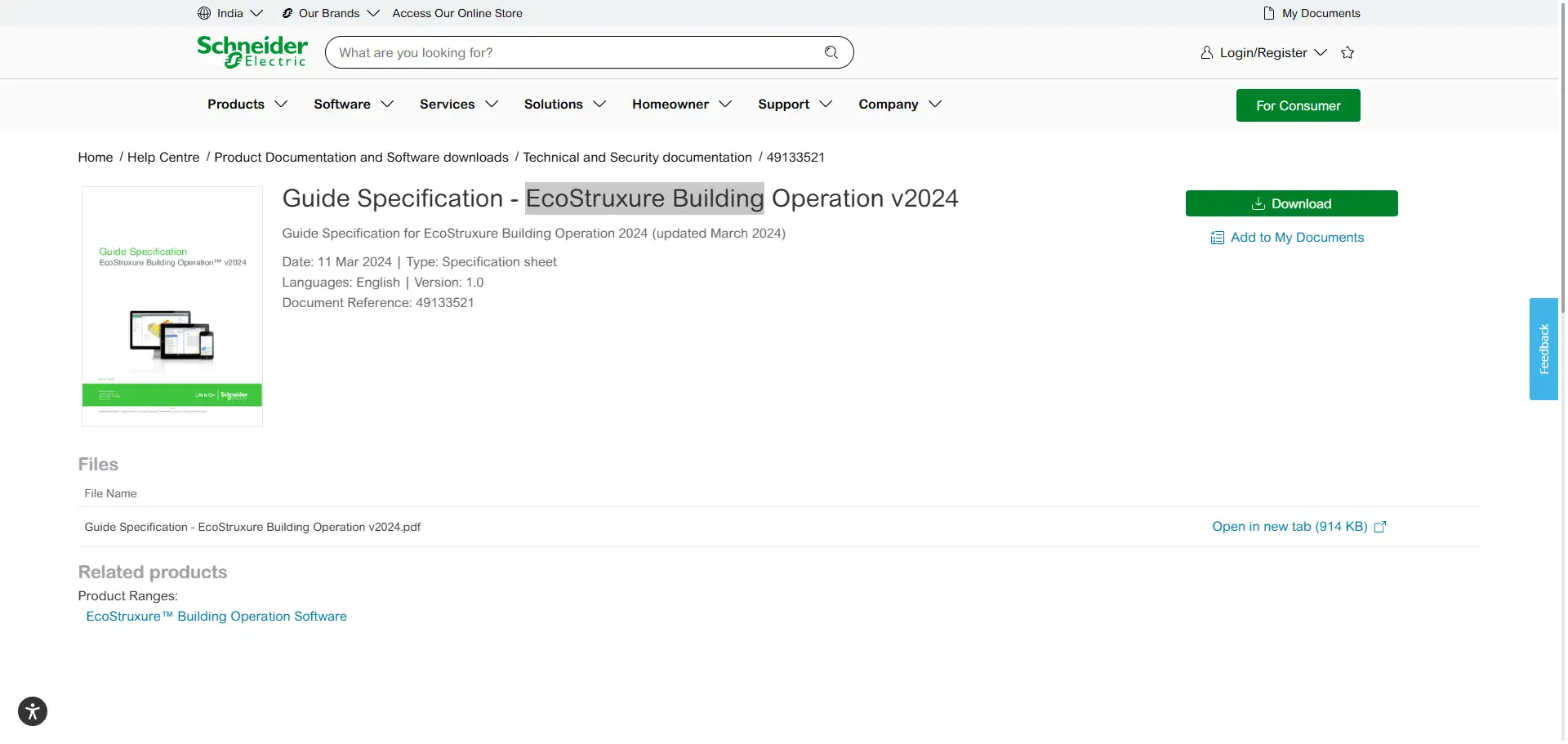Open the Feedback side tab
The height and width of the screenshot is (744, 1568).
(x=1543, y=349)
